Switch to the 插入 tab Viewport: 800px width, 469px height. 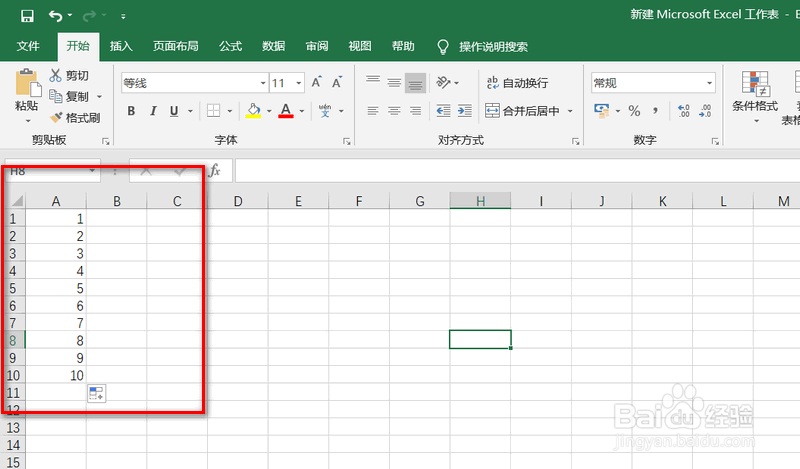coord(121,46)
